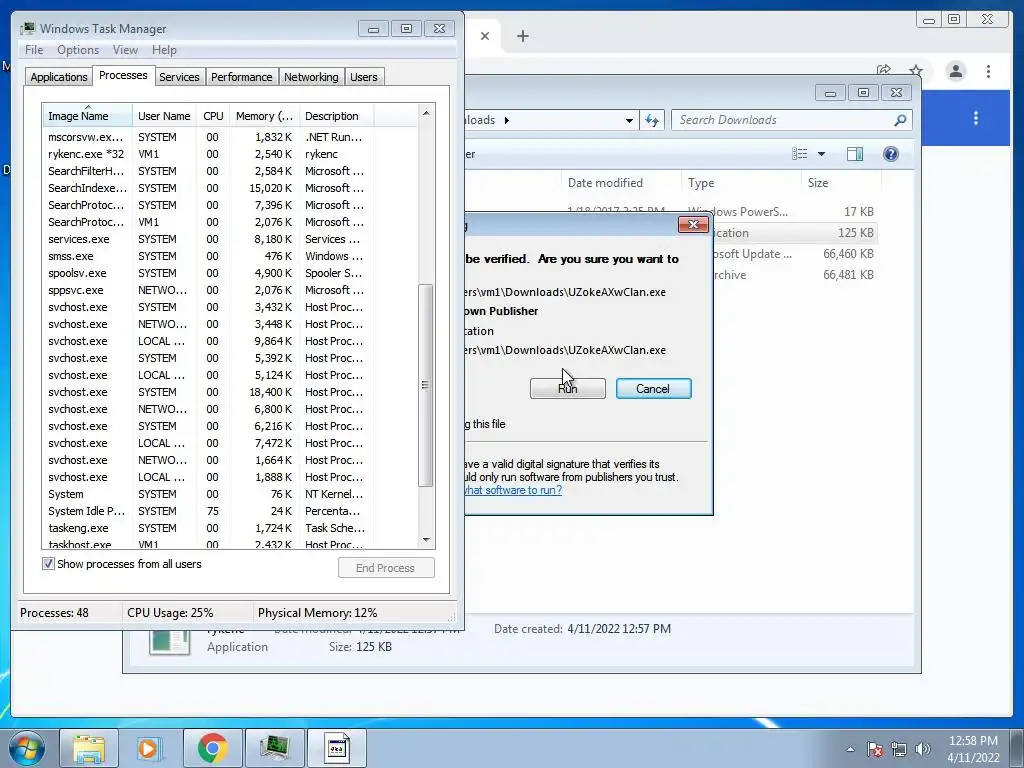Open network status tray icon
This screenshot has width=1024, height=768.
pyautogui.click(x=899, y=749)
